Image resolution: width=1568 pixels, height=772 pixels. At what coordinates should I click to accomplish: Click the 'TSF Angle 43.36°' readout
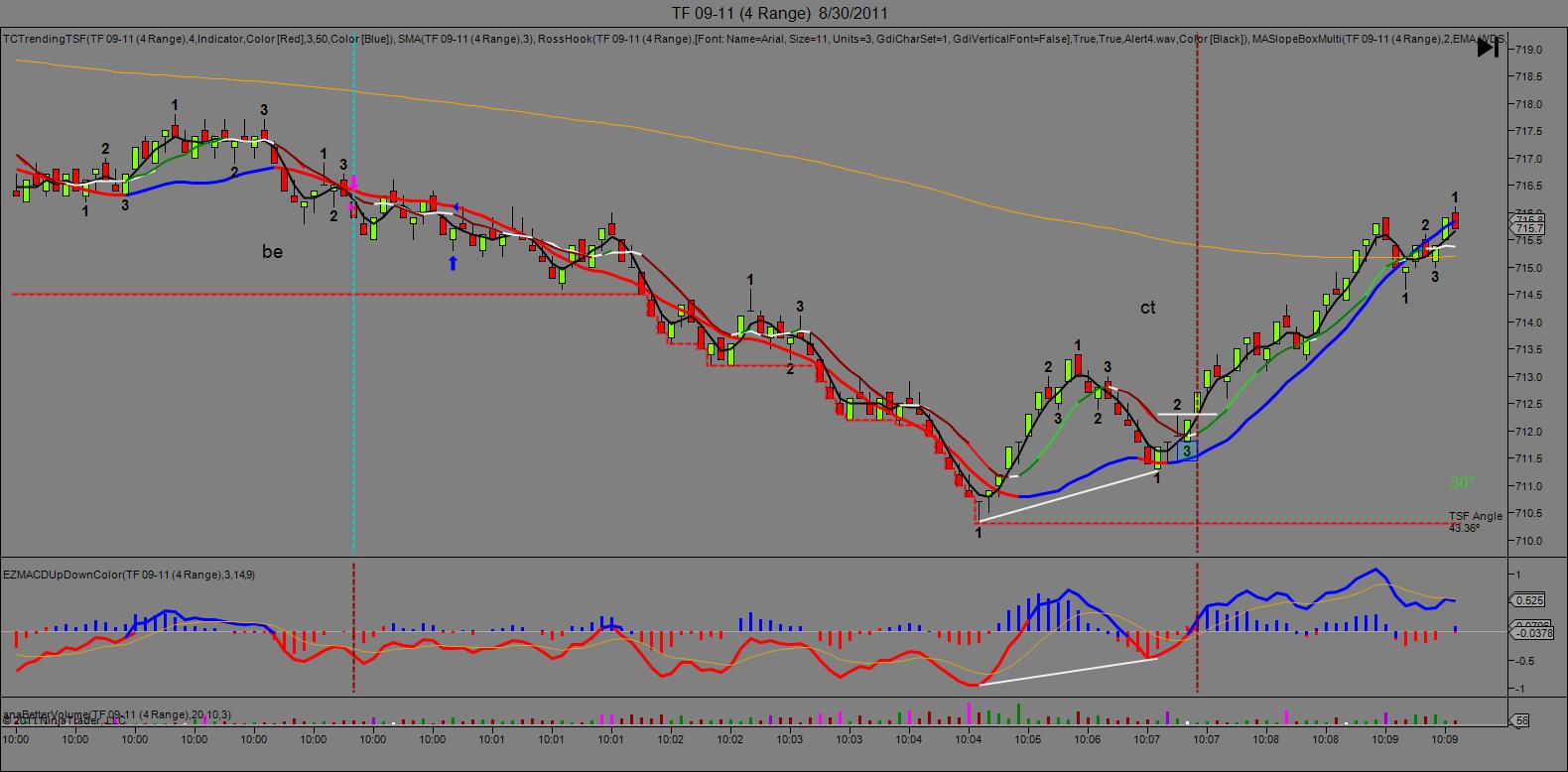coord(1476,522)
